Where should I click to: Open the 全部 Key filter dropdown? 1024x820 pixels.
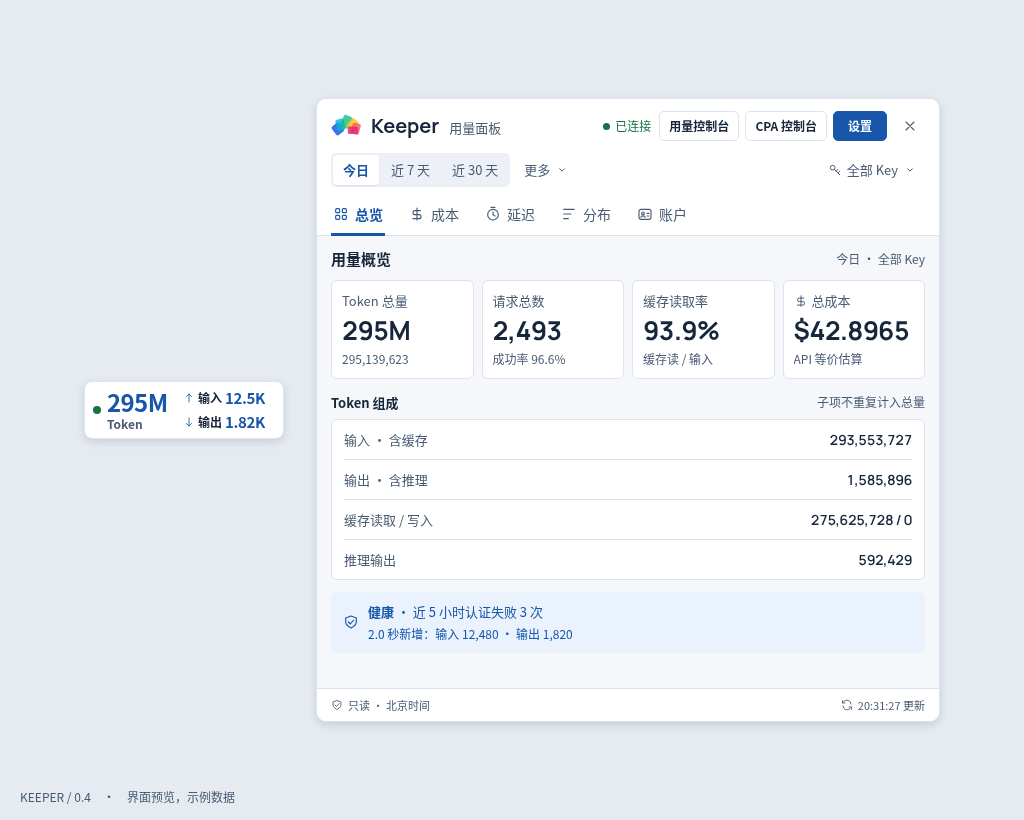[x=872, y=170]
